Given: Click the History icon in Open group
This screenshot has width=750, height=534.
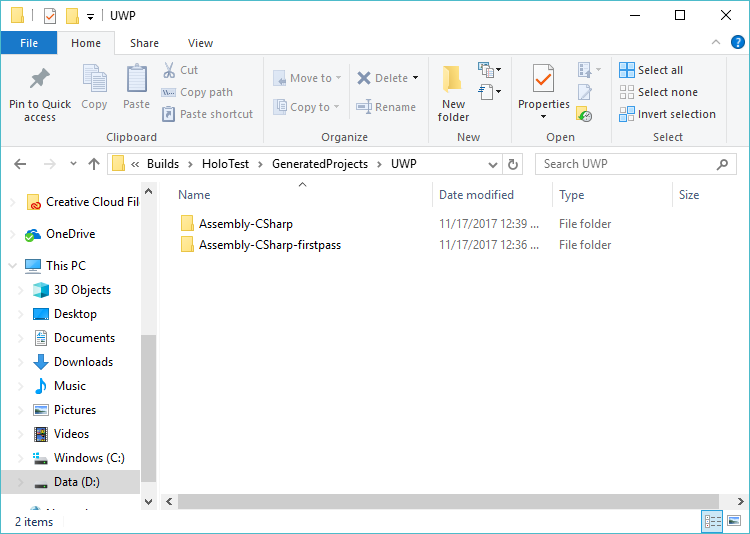Looking at the screenshot, I should pos(584,114).
